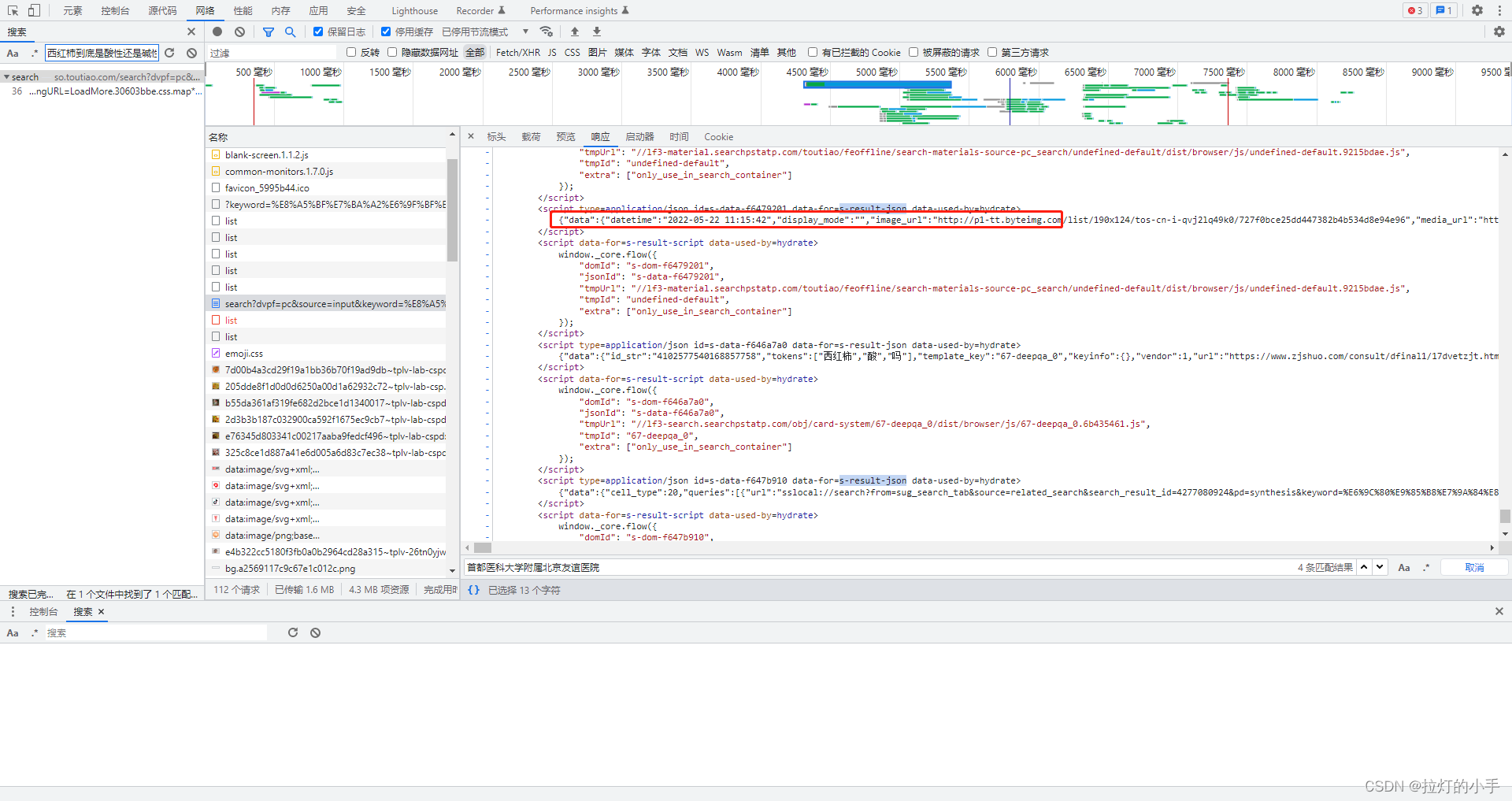The width and height of the screenshot is (1512, 801).
Task: Toggle regex in top search sidebar
Action: coord(34,53)
